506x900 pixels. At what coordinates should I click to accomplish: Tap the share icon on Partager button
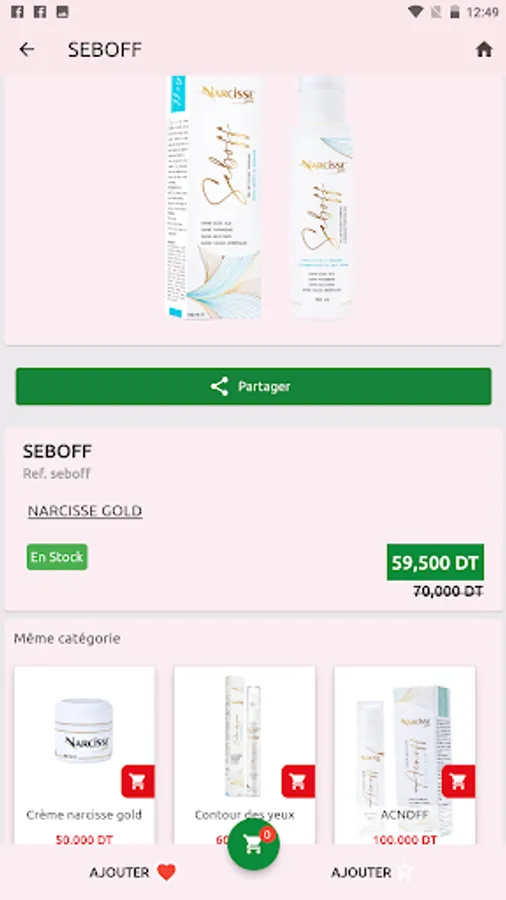[219, 386]
